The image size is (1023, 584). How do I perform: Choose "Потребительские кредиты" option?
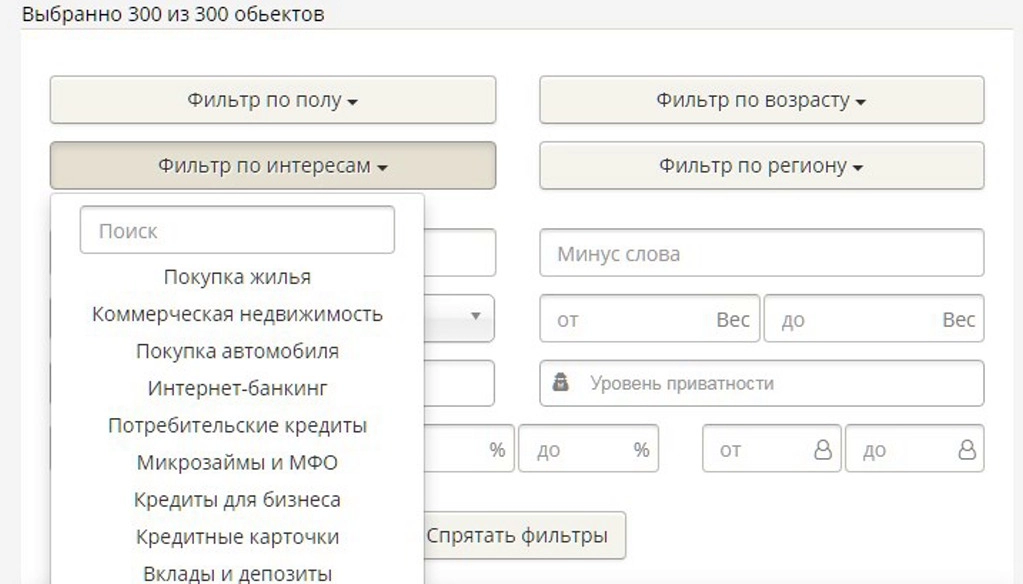click(237, 425)
